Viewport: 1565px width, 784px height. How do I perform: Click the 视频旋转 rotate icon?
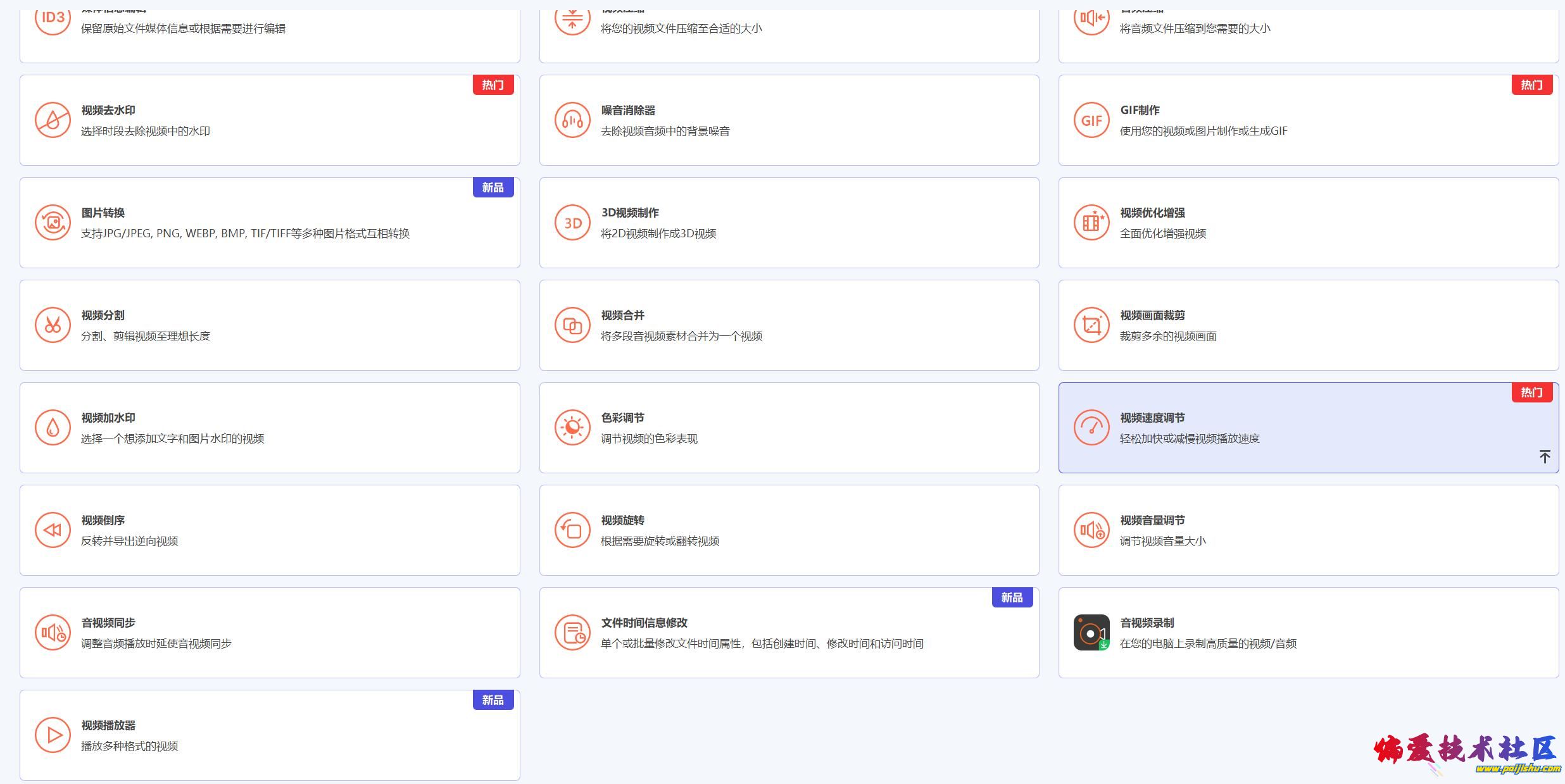point(572,530)
